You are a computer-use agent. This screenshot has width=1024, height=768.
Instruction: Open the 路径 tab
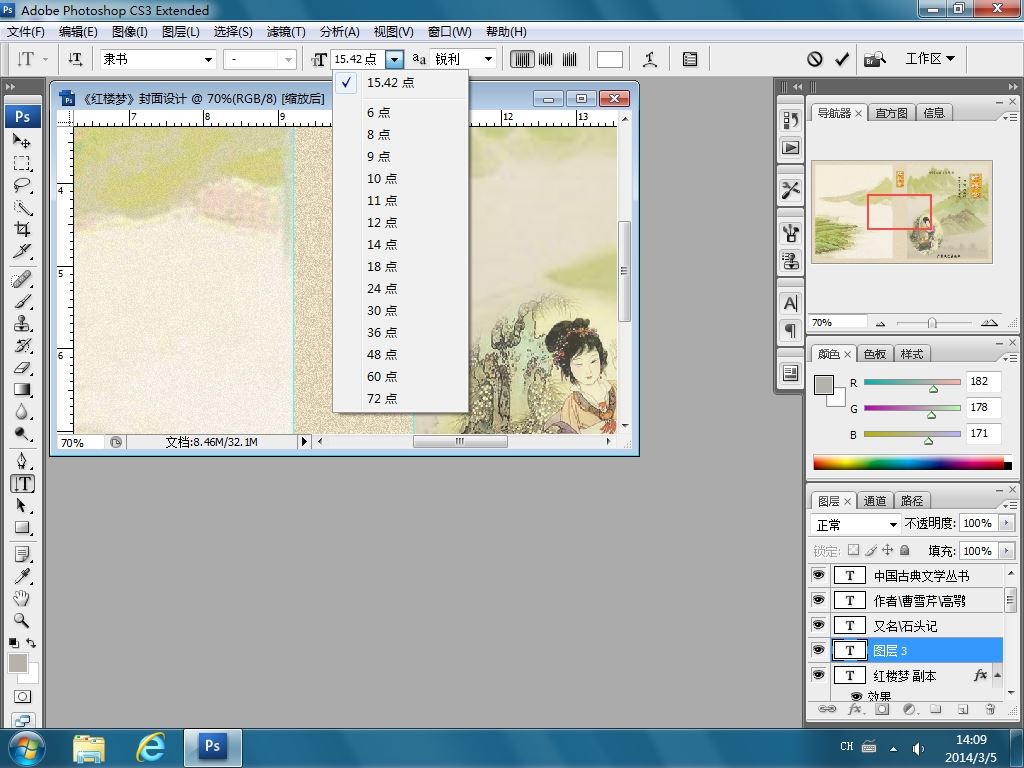pyautogui.click(x=912, y=501)
